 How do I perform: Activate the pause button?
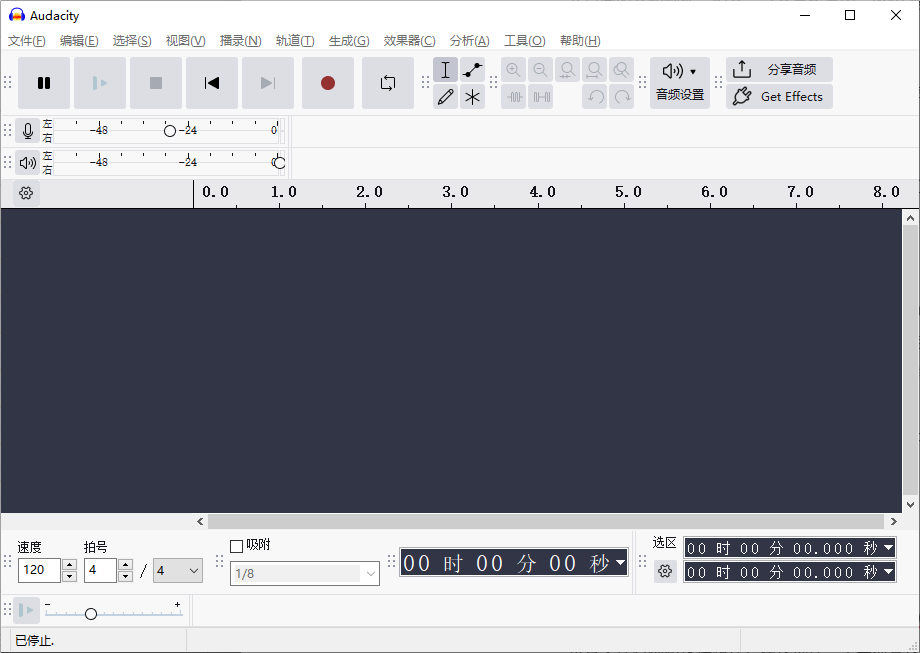click(x=44, y=83)
